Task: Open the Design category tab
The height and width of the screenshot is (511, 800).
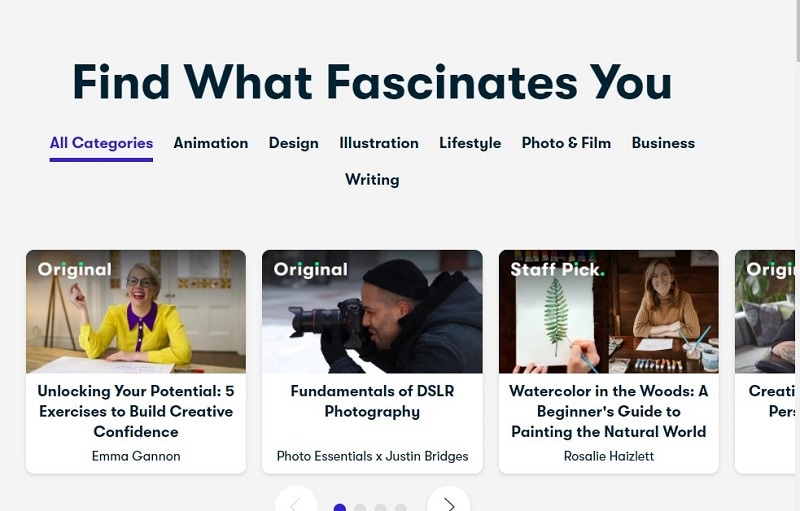Action: [x=293, y=143]
